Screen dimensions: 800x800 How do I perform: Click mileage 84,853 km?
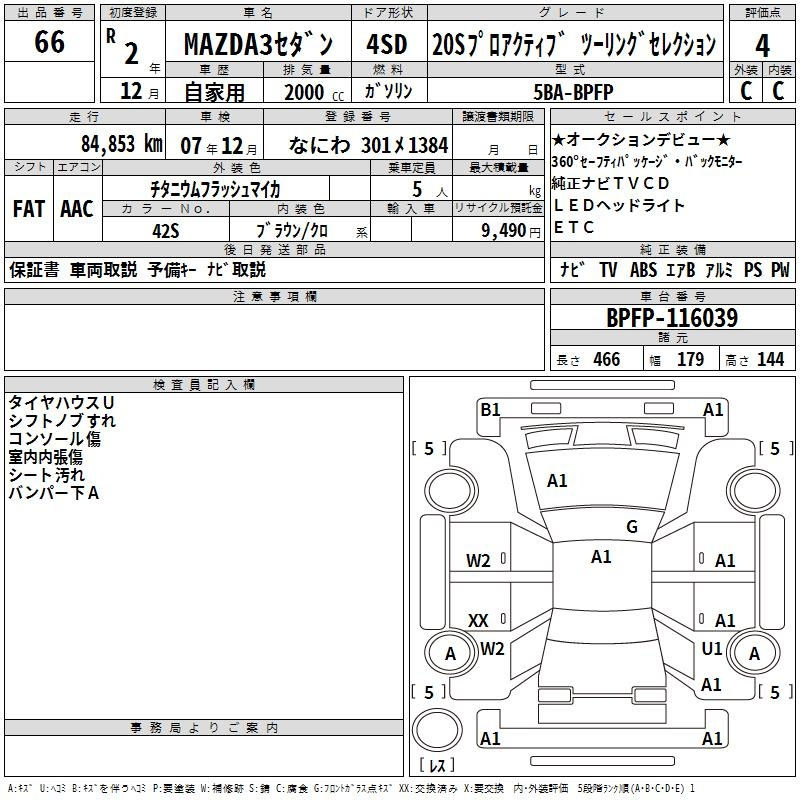(122, 144)
